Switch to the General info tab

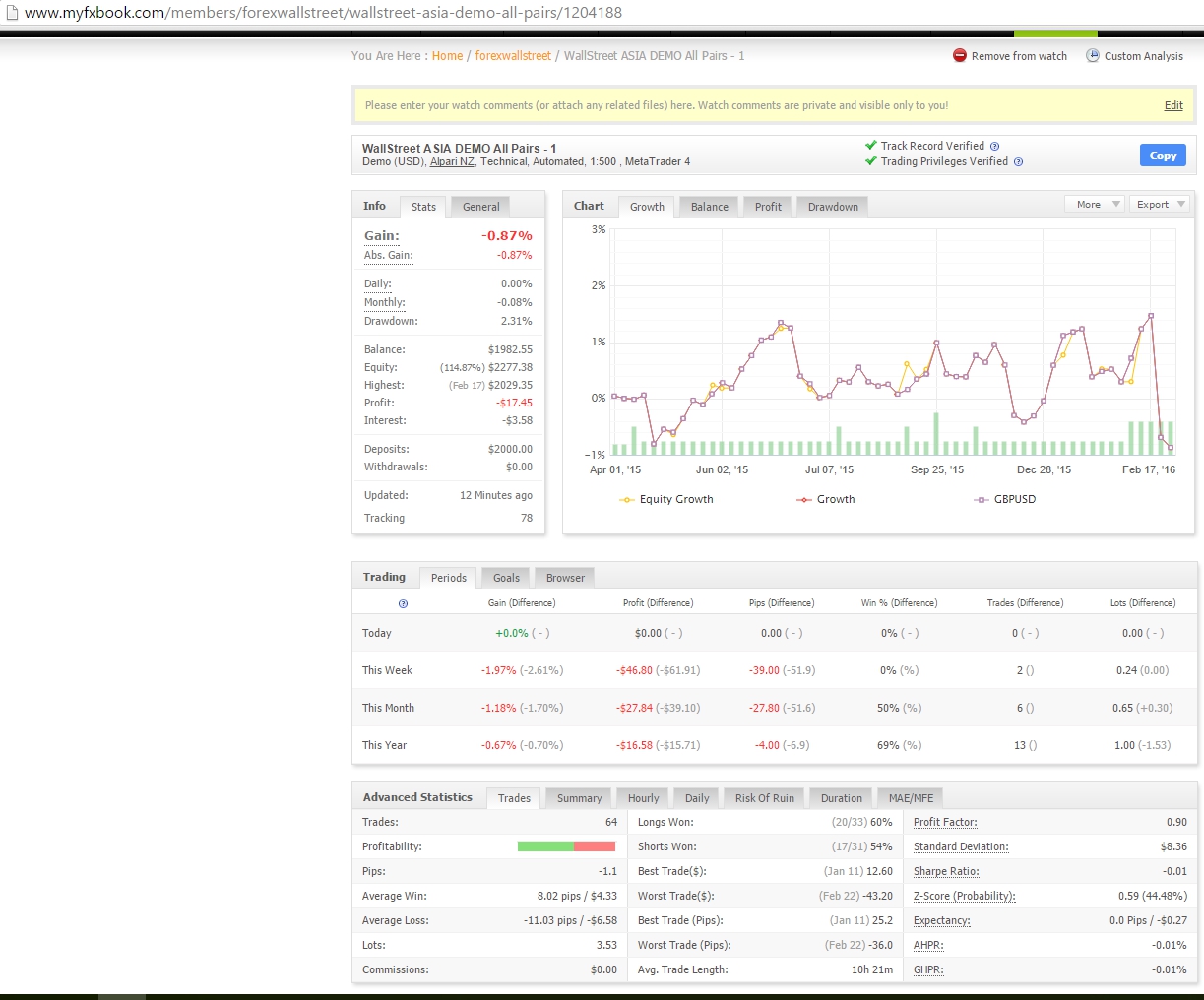click(481, 207)
